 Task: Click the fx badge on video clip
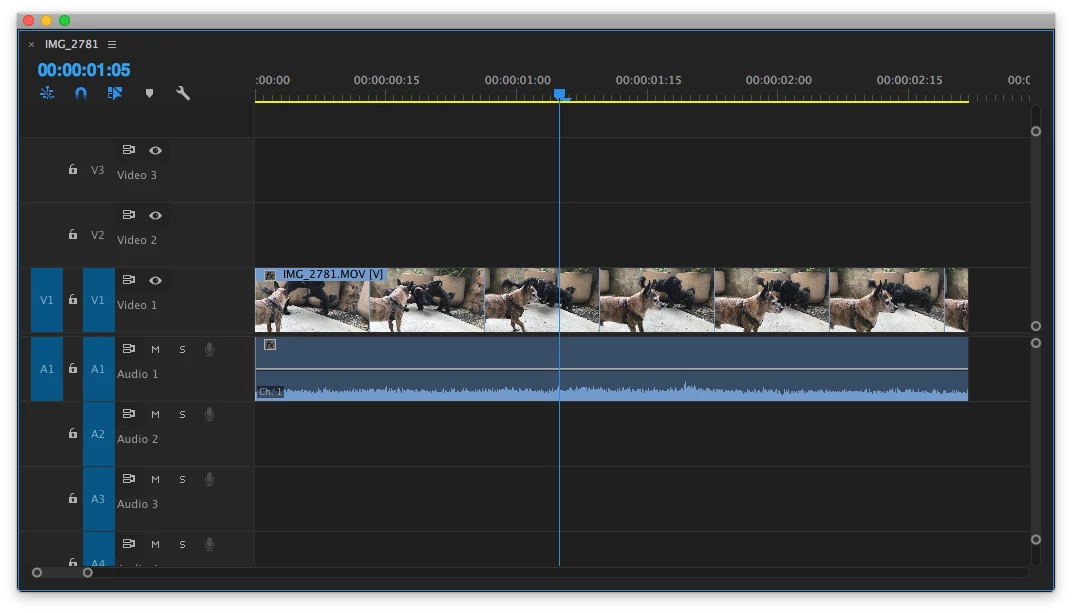pos(270,275)
